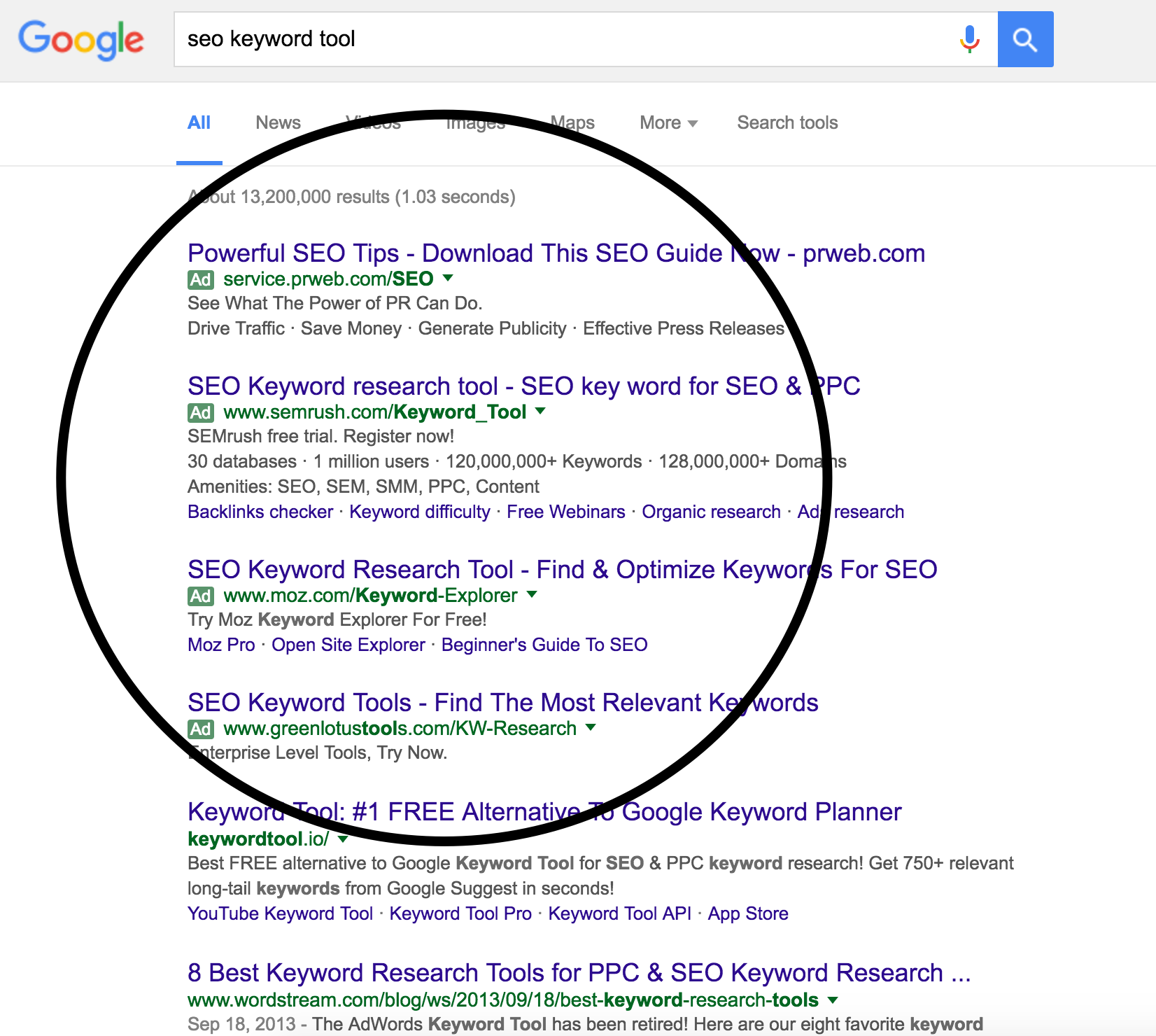The height and width of the screenshot is (1036, 1156).
Task: Open Beginner's Guide To SEO sitelink
Action: (544, 645)
